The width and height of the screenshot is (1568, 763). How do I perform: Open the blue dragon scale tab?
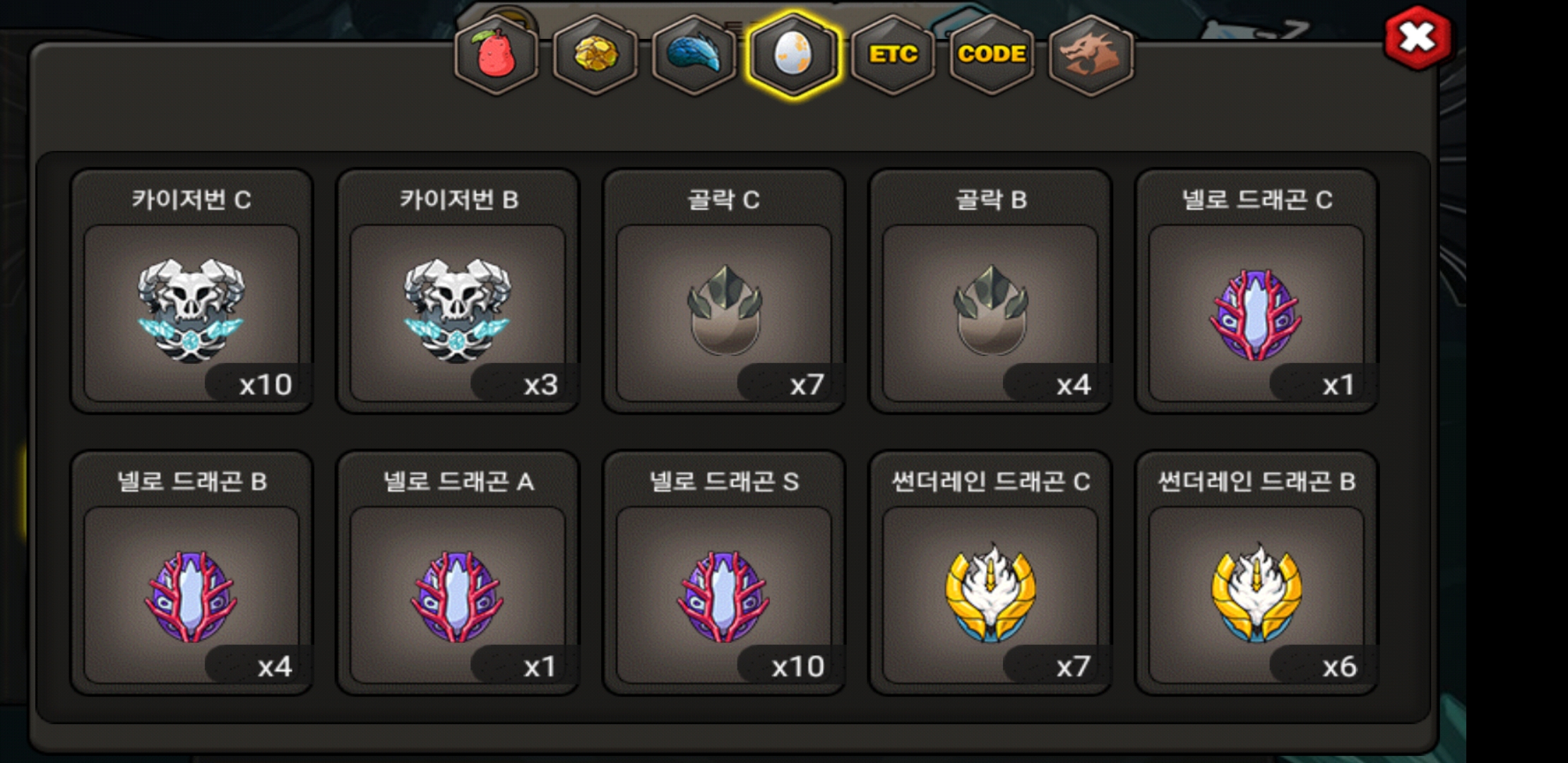(x=694, y=55)
